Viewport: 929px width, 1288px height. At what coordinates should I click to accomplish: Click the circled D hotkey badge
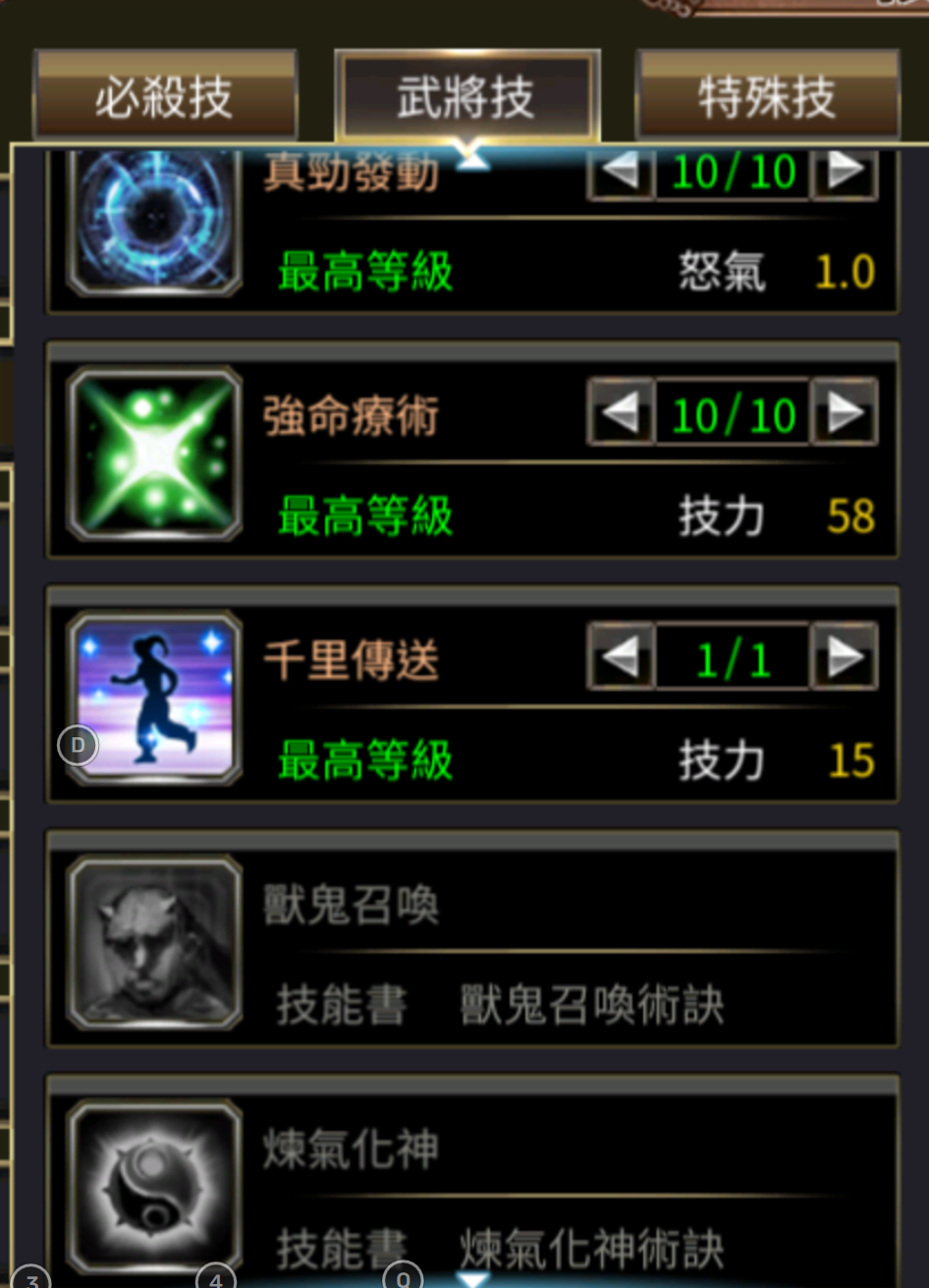[x=78, y=746]
